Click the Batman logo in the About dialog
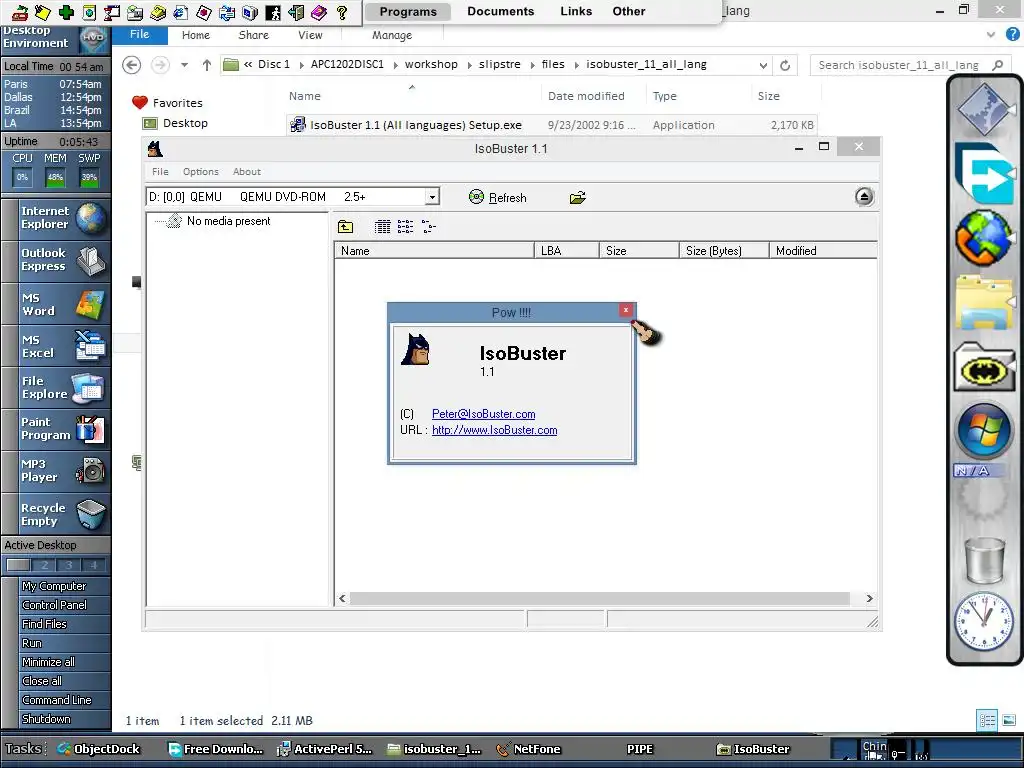Viewport: 1024px width, 768px height. coord(415,349)
